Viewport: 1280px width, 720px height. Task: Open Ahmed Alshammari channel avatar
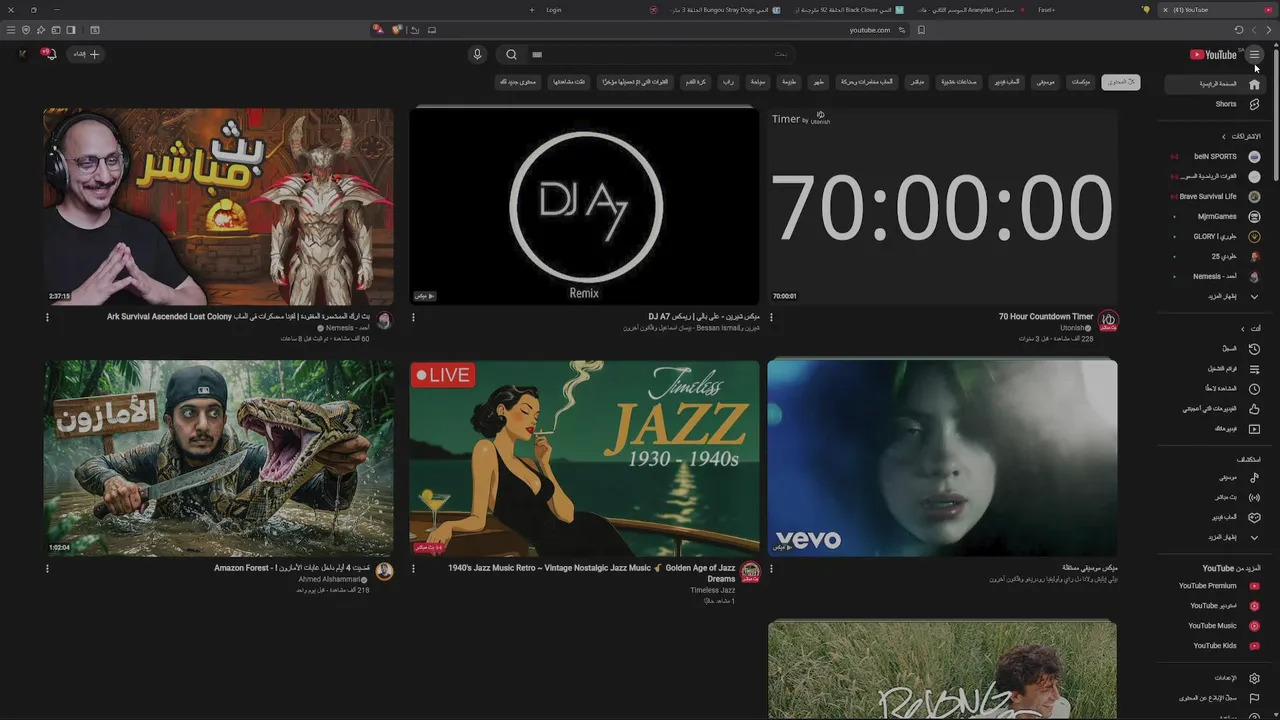tap(384, 571)
